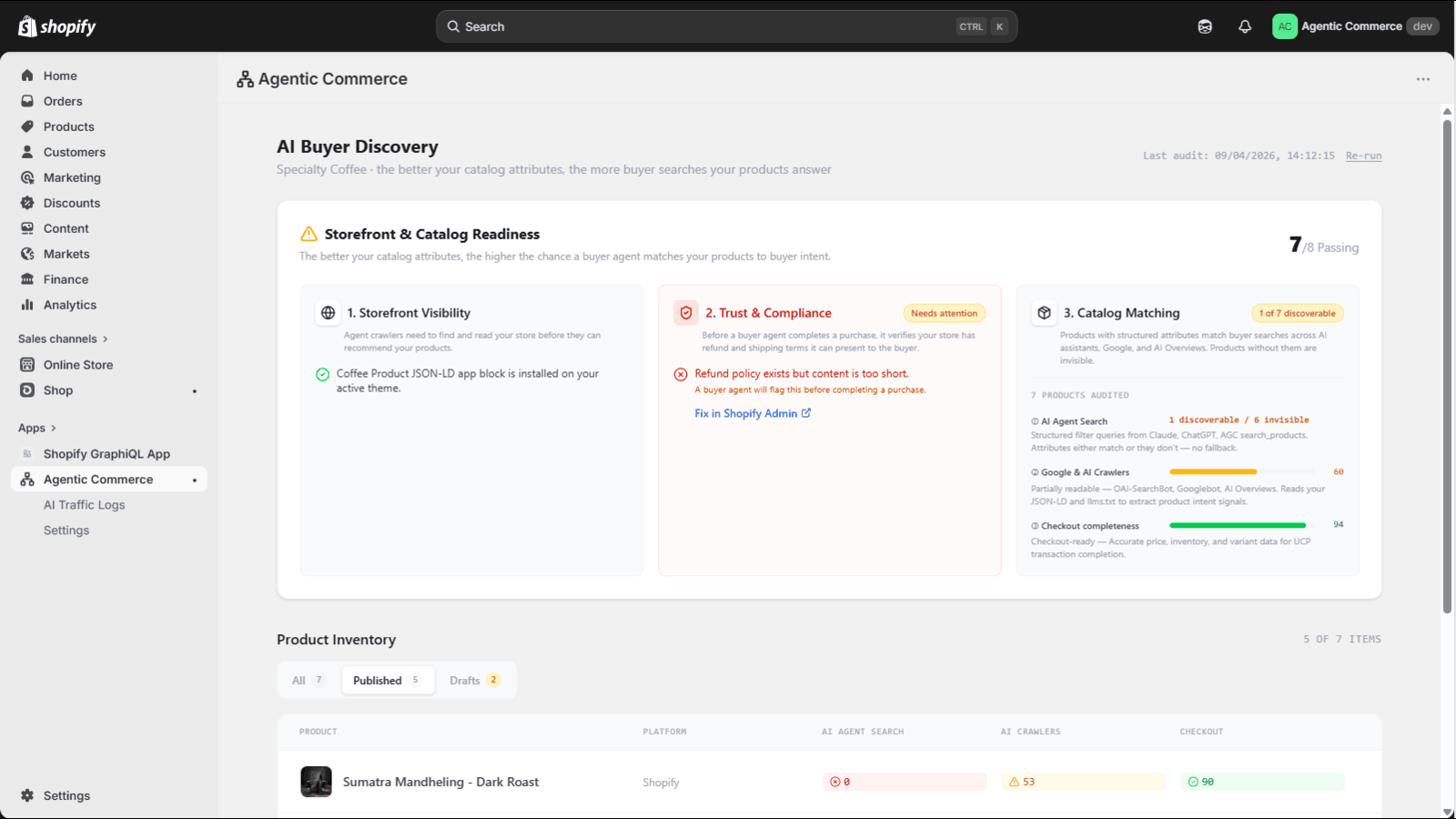Open Settings under Agentic Commerce
This screenshot has height=819, width=1456.
tap(66, 531)
